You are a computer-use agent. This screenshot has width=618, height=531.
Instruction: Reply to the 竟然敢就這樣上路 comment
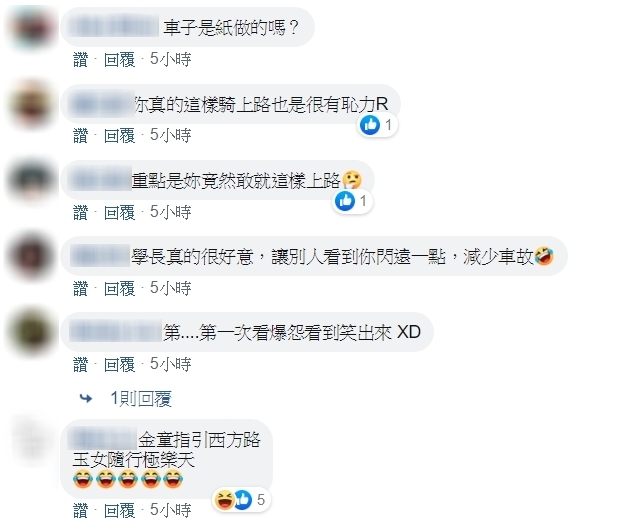[119, 213]
